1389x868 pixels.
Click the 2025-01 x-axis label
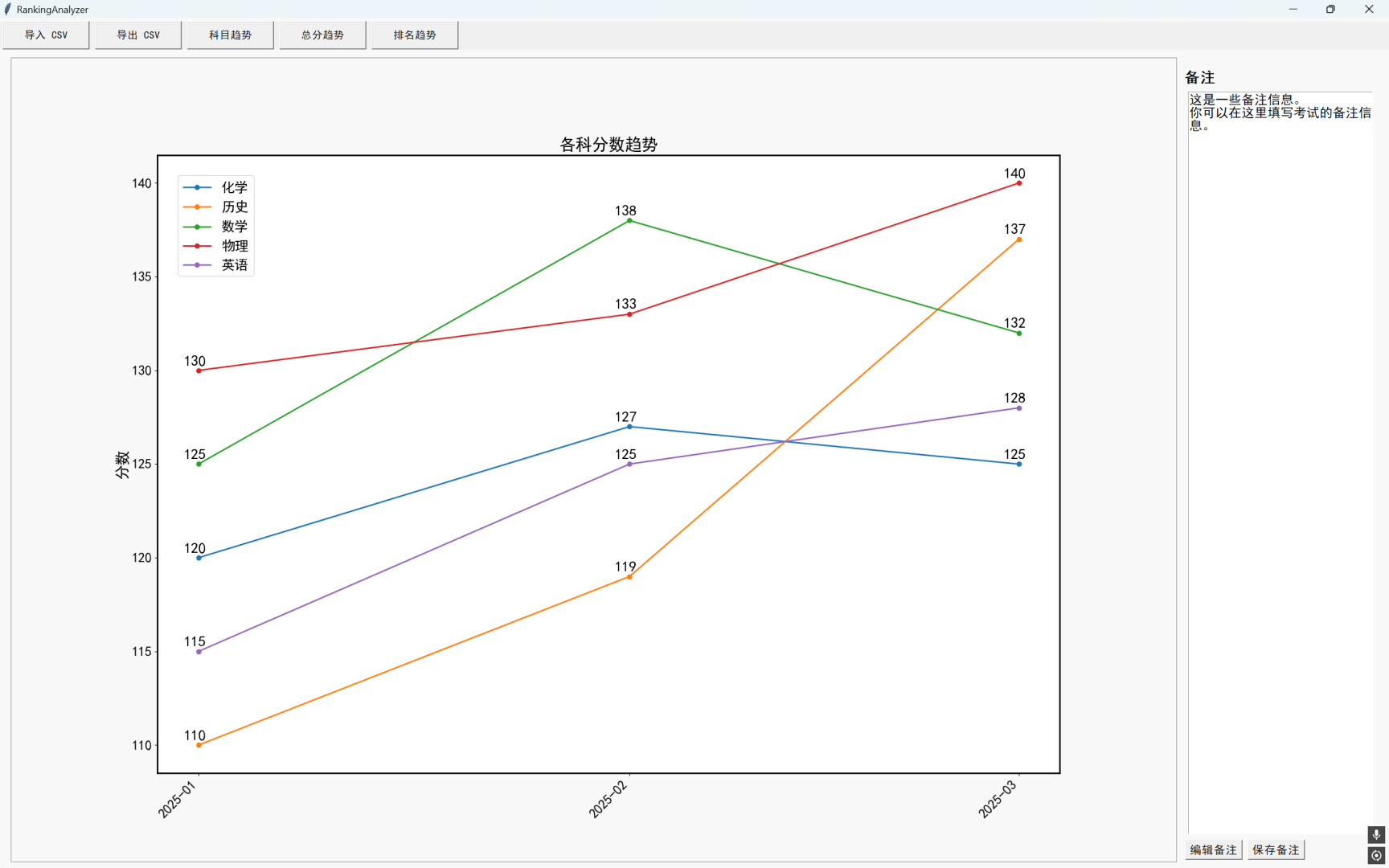click(178, 799)
